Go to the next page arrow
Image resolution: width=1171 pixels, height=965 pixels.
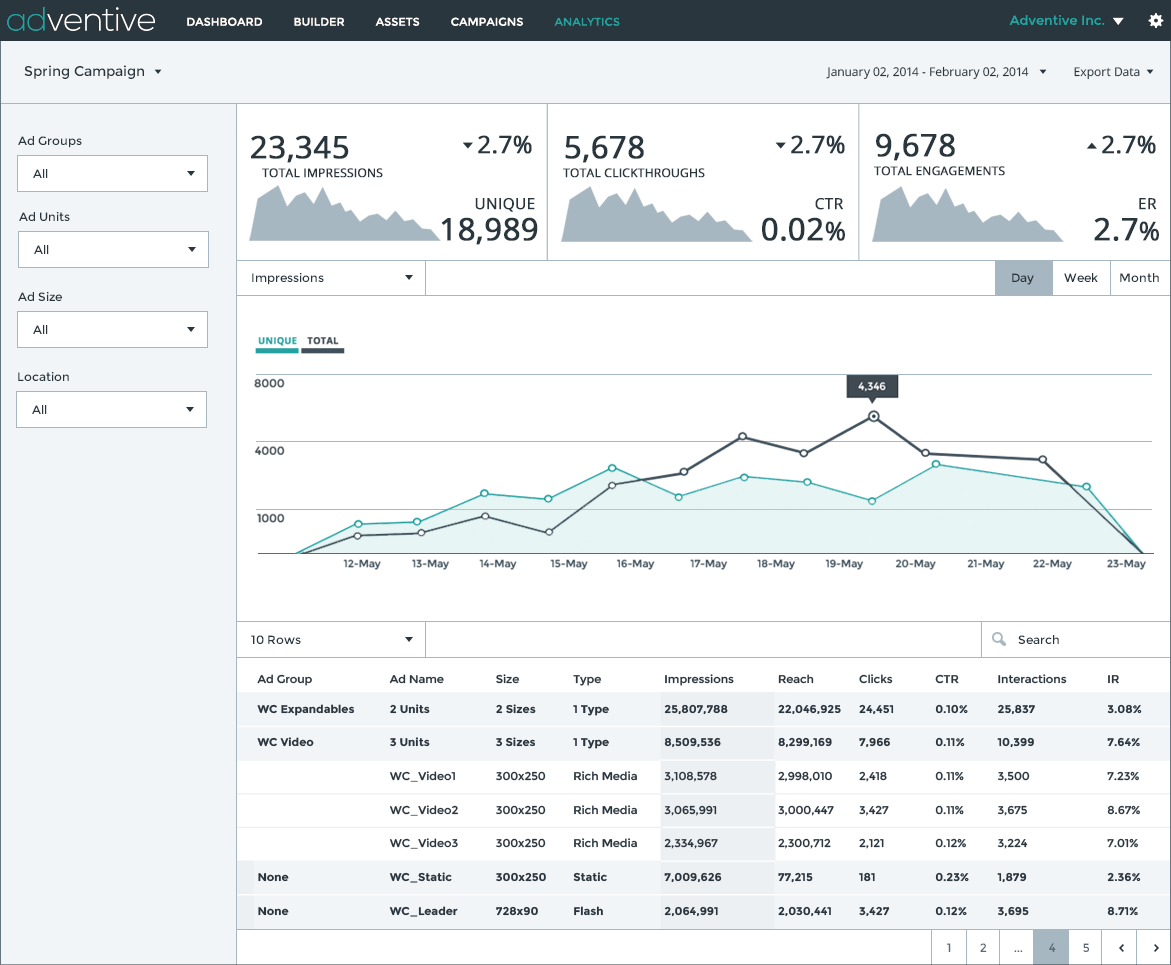pos(1155,947)
